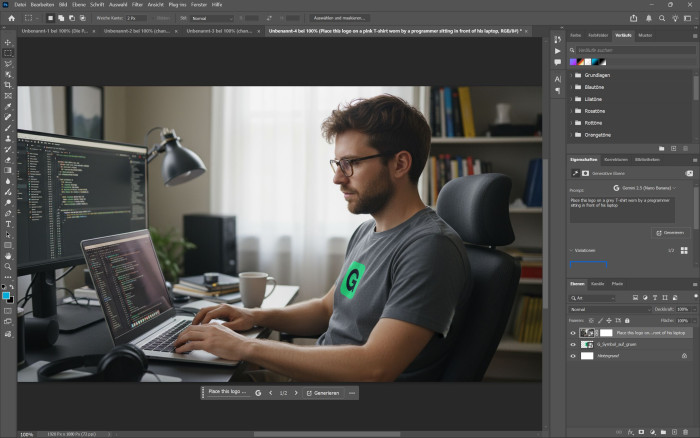
Task: Select the Brush tool
Action: point(8,128)
